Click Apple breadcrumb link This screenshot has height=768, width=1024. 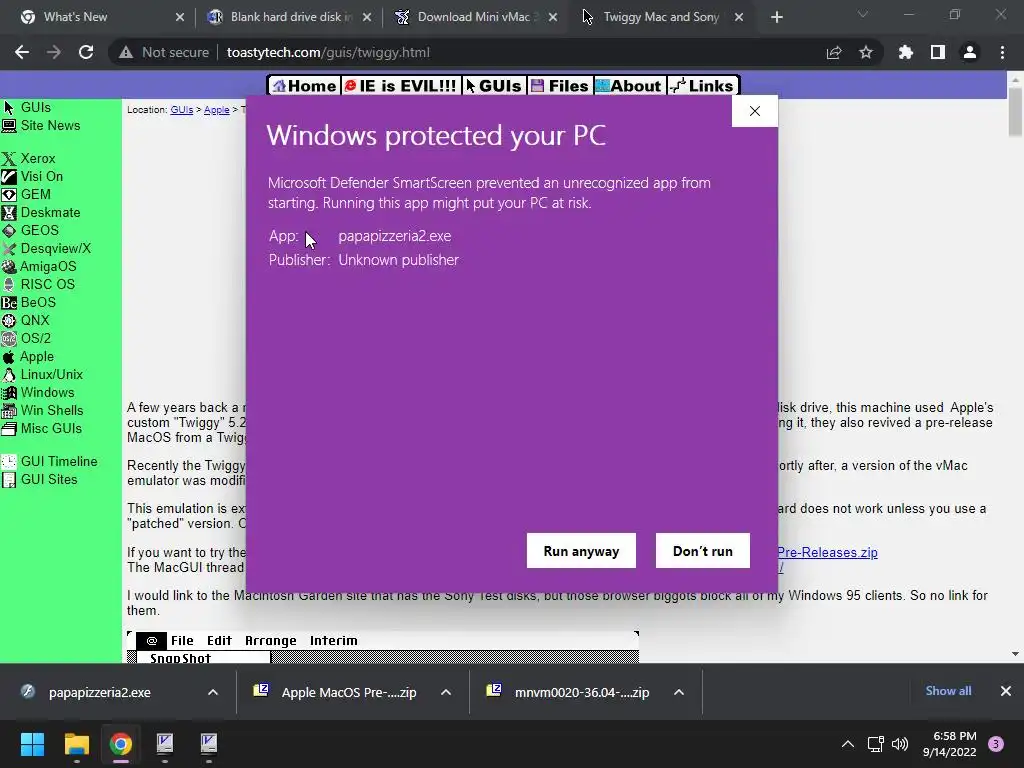click(217, 110)
